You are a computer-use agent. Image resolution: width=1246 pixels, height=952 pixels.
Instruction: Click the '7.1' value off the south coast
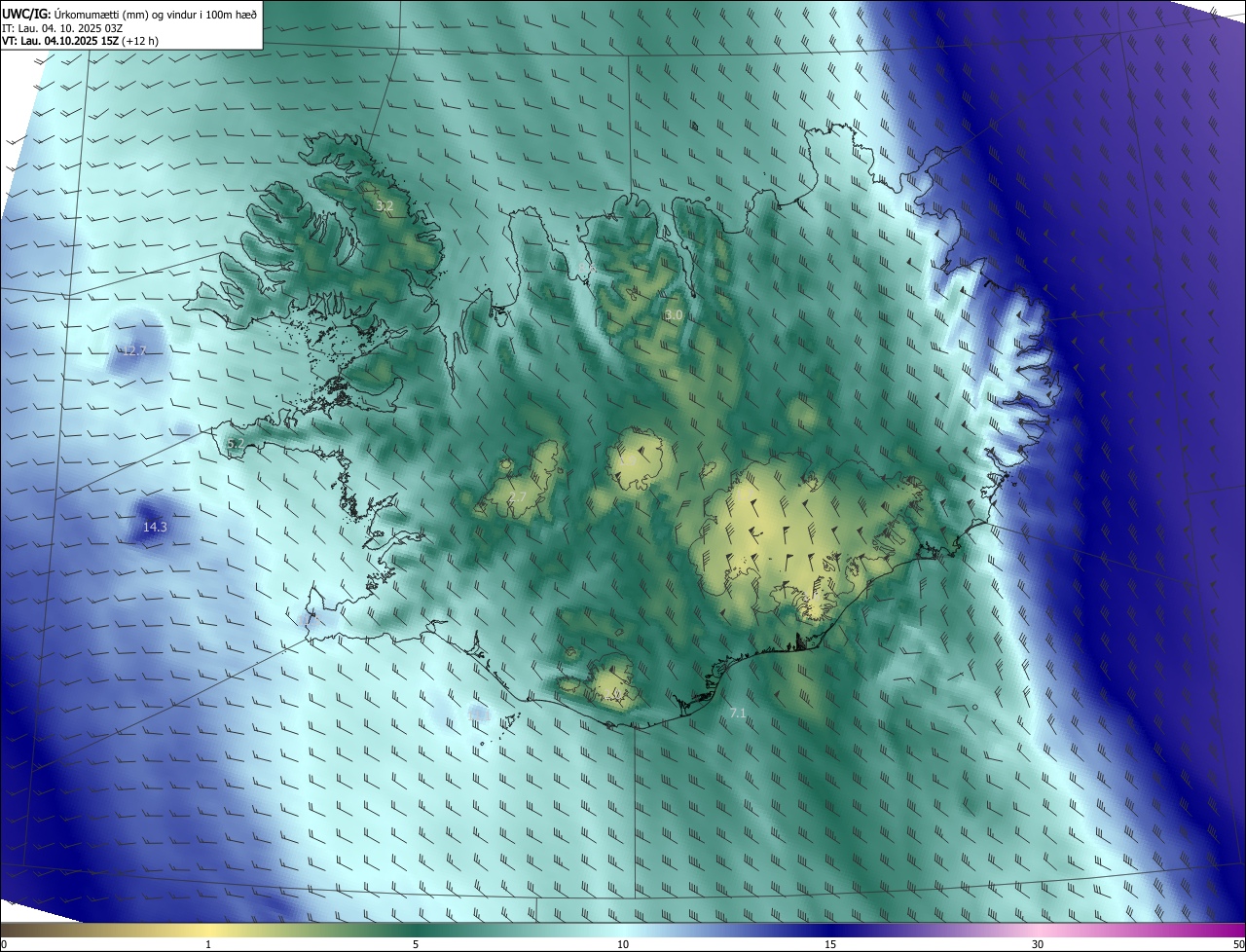tap(738, 714)
